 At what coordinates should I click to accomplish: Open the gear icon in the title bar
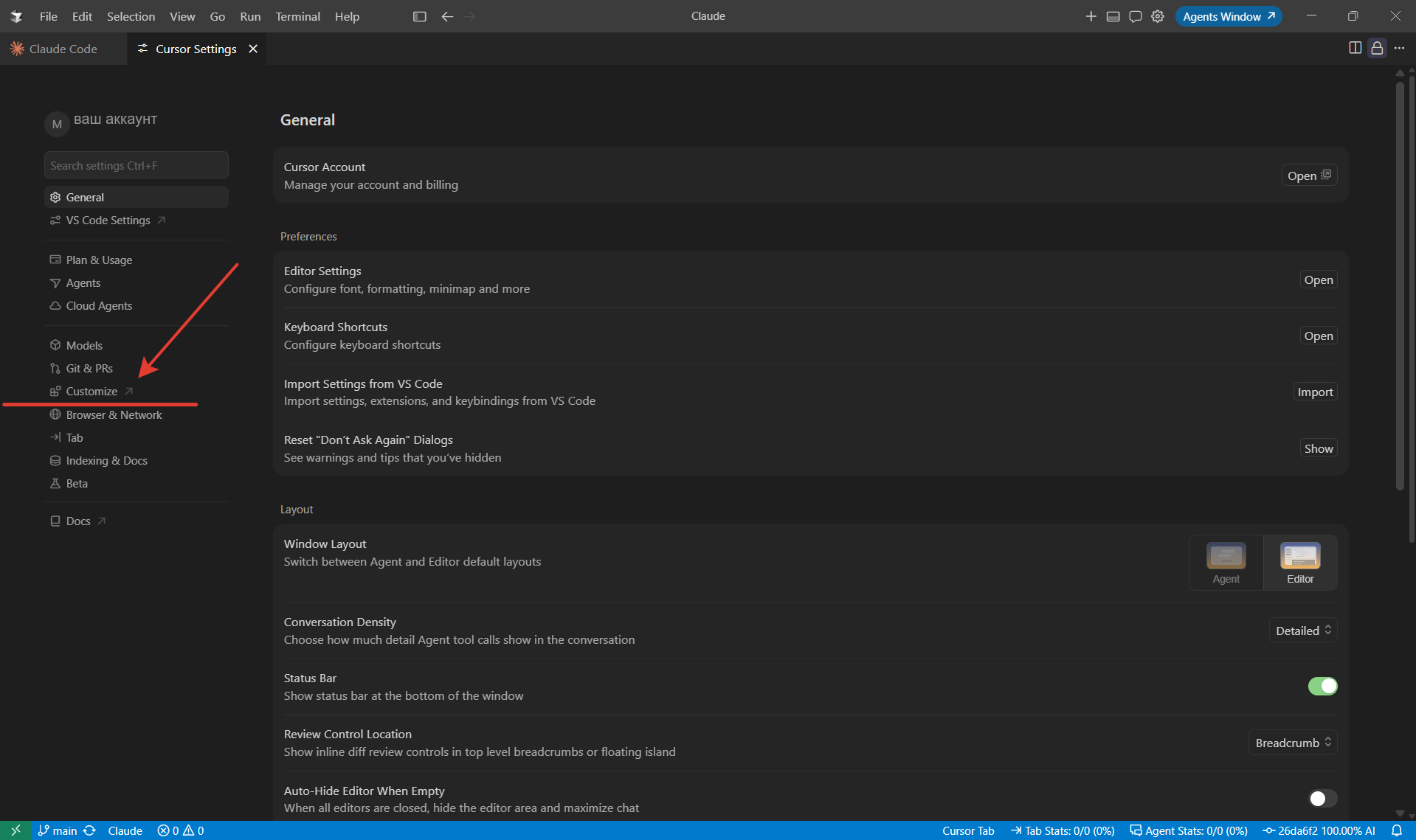pos(1158,16)
